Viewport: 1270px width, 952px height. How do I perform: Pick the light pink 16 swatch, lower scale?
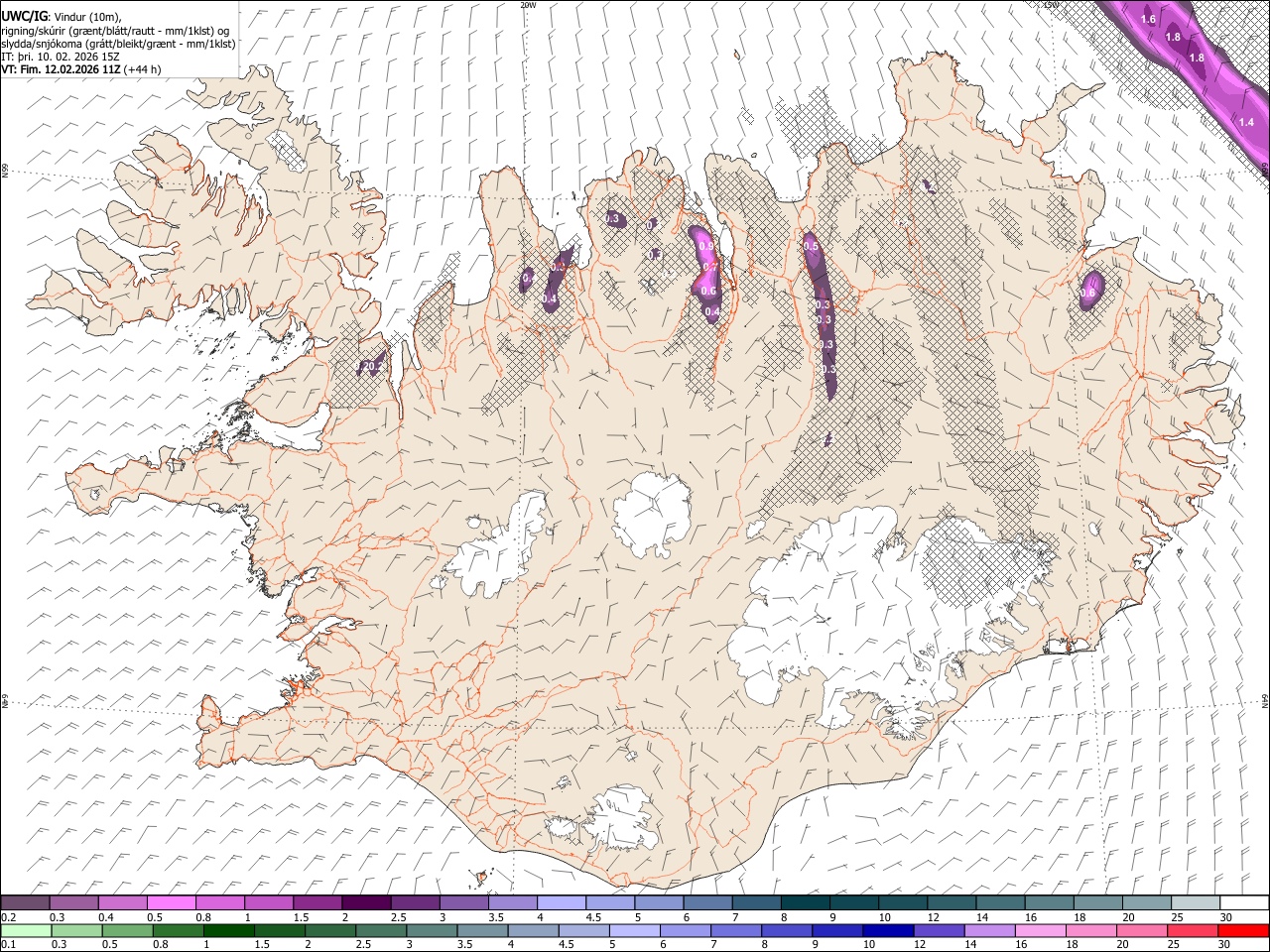click(1039, 930)
